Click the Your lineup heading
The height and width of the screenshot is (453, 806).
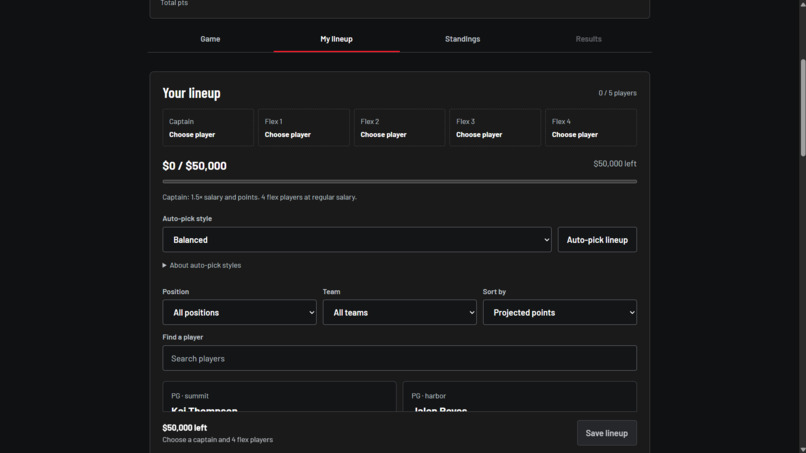point(191,93)
